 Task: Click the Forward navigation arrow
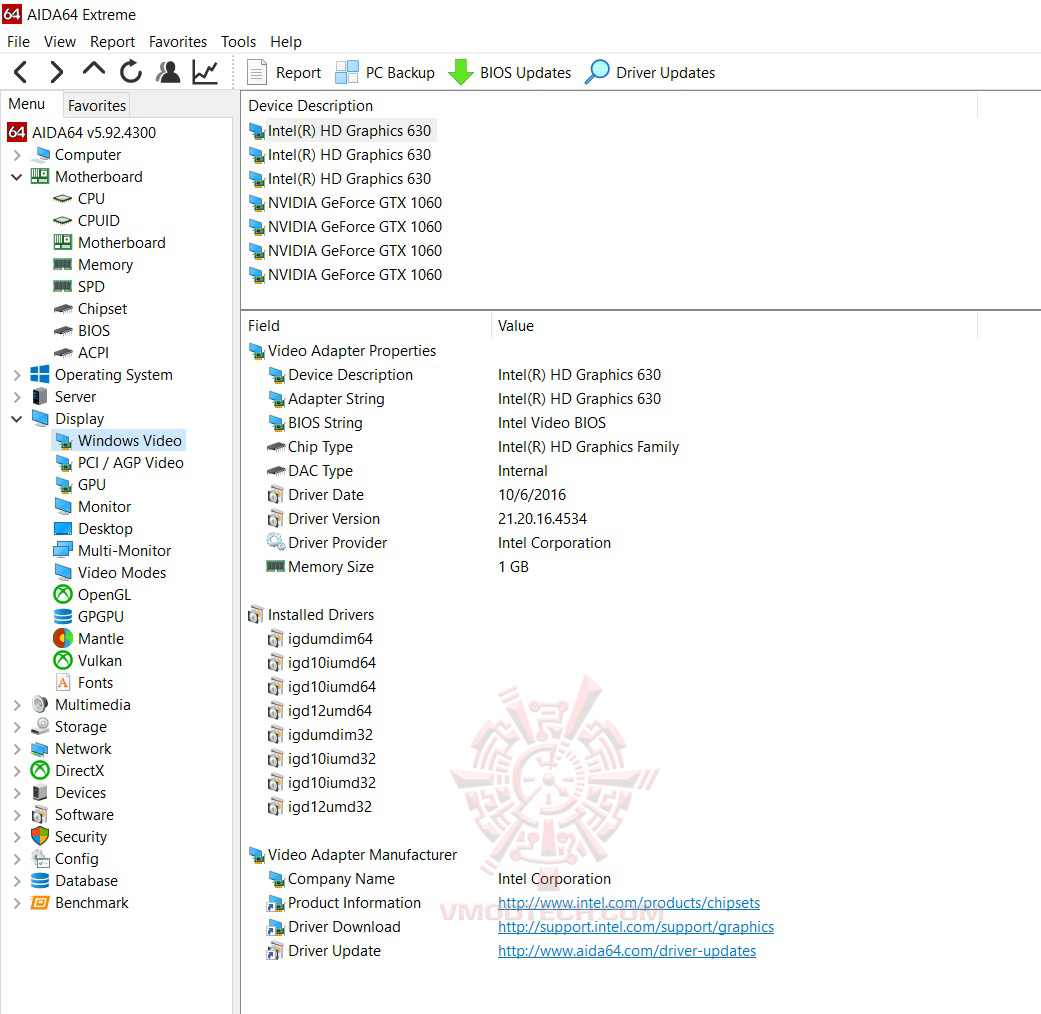[57, 72]
